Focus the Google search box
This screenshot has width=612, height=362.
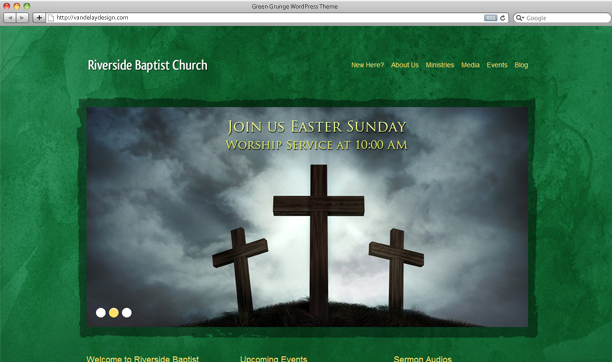pyautogui.click(x=562, y=18)
